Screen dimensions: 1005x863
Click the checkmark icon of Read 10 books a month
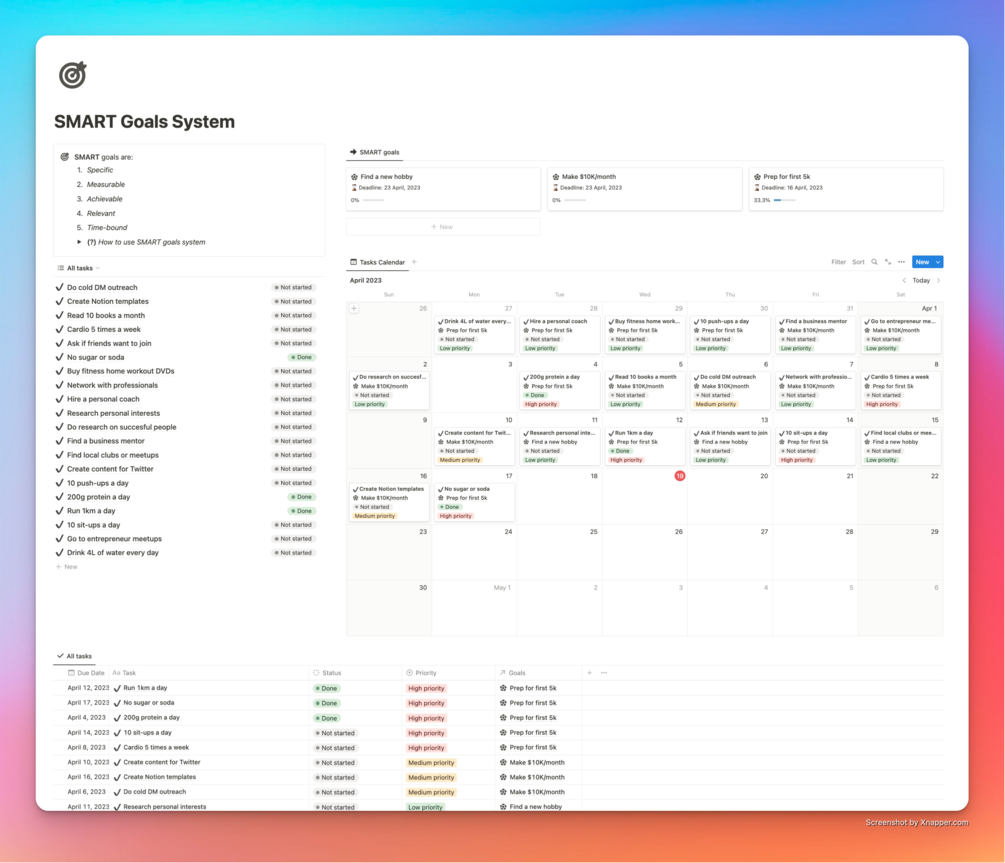[x=60, y=315]
